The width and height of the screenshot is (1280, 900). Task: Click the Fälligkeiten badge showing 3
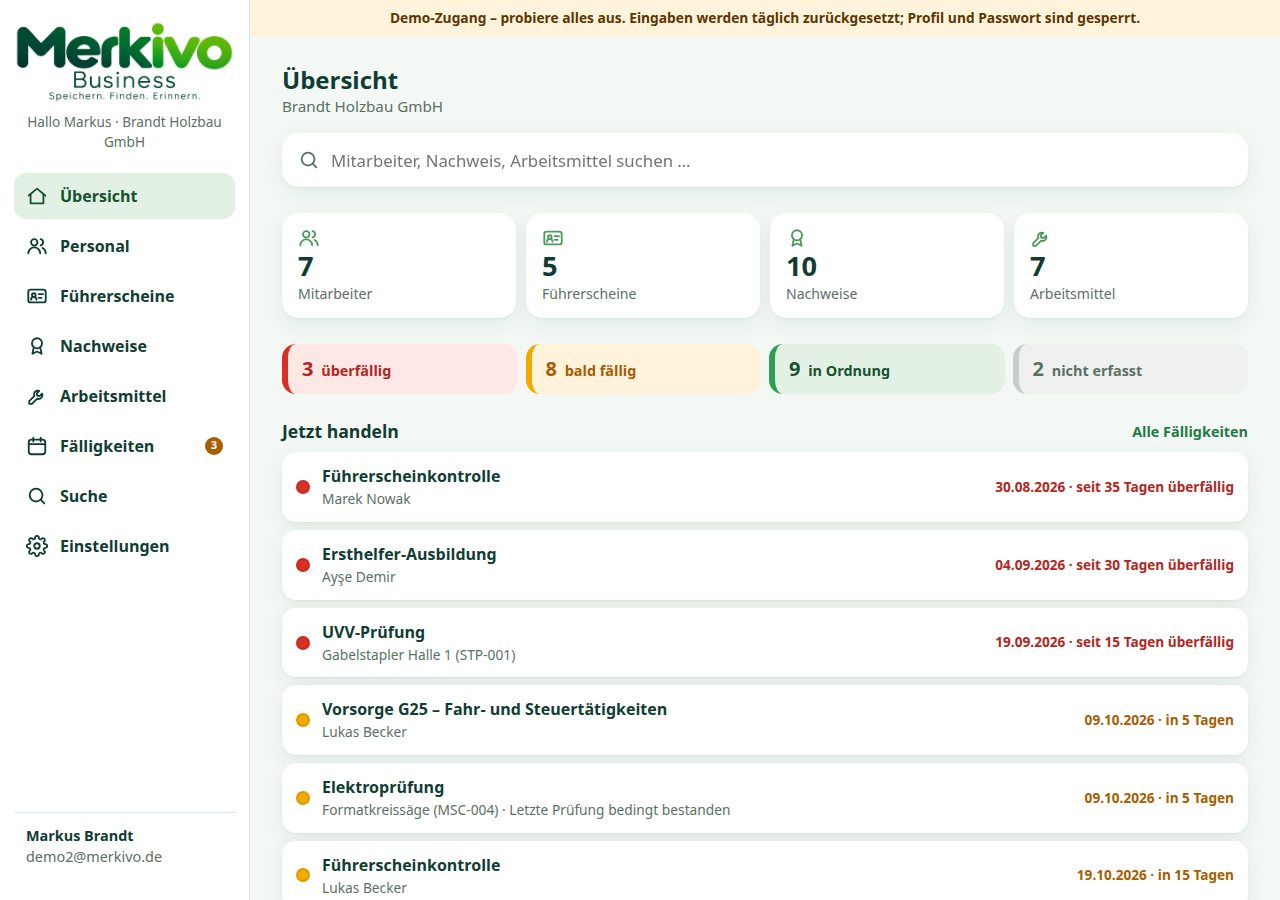pyautogui.click(x=214, y=446)
